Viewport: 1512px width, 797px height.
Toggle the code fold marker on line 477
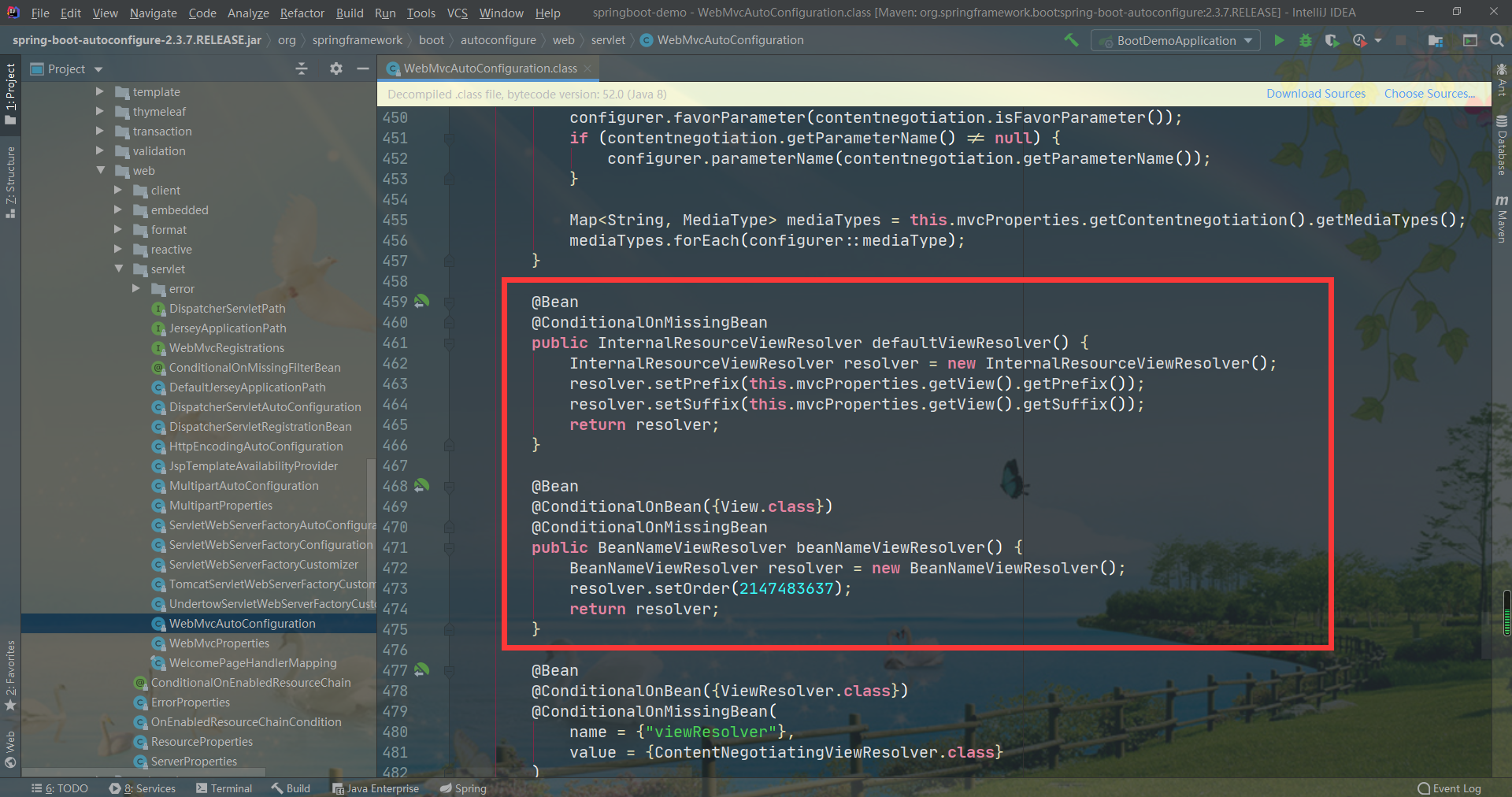pos(449,670)
